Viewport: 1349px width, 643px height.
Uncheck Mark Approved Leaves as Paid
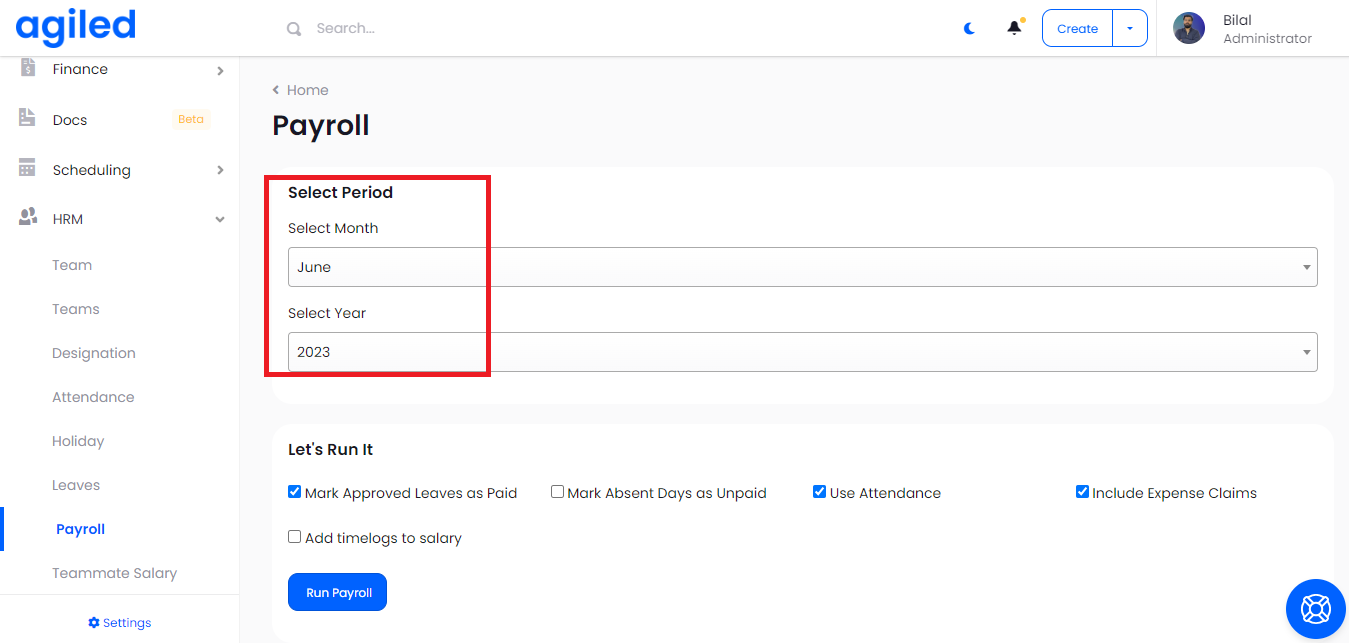click(x=295, y=492)
